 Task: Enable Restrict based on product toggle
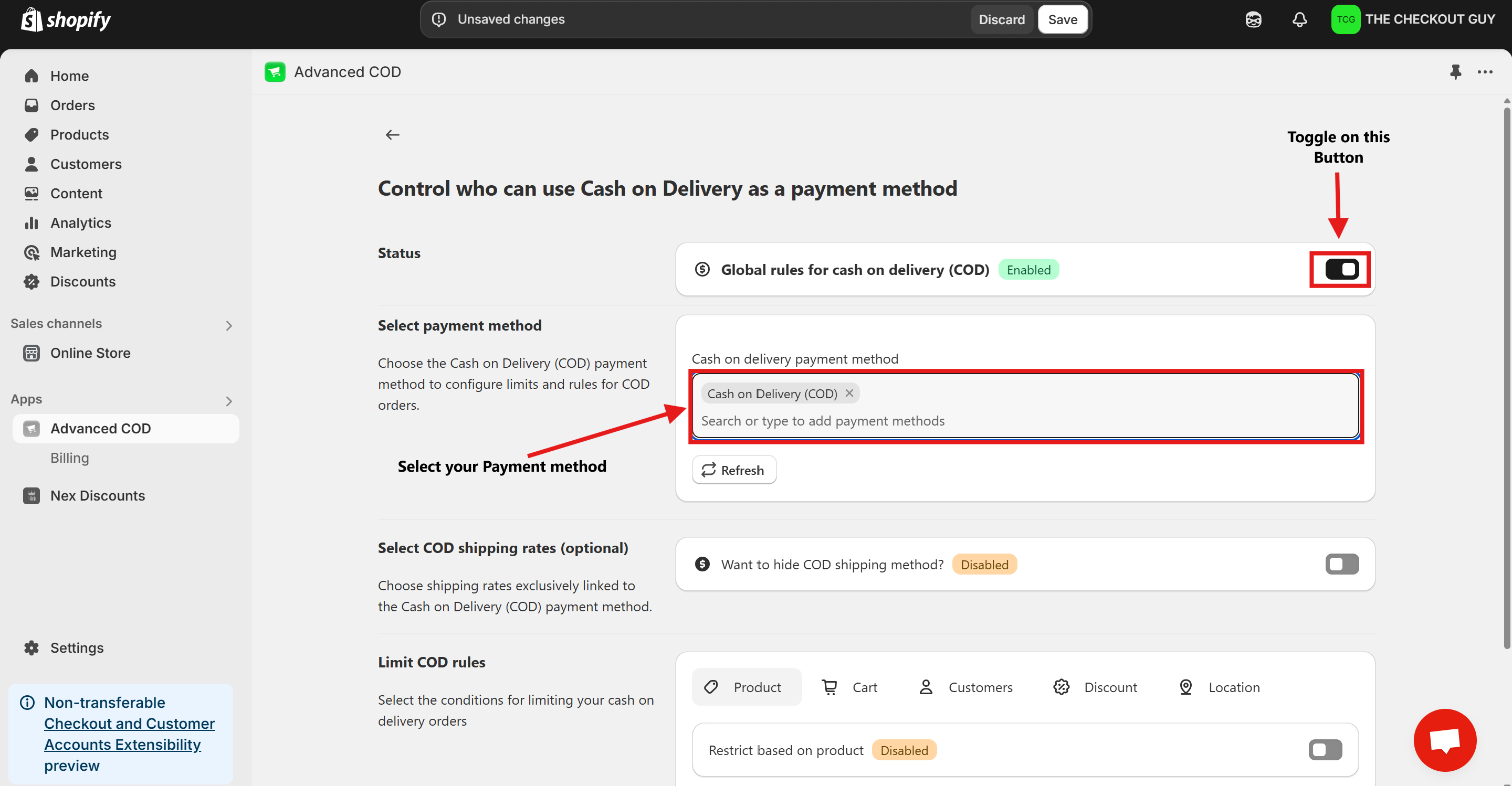(x=1325, y=750)
